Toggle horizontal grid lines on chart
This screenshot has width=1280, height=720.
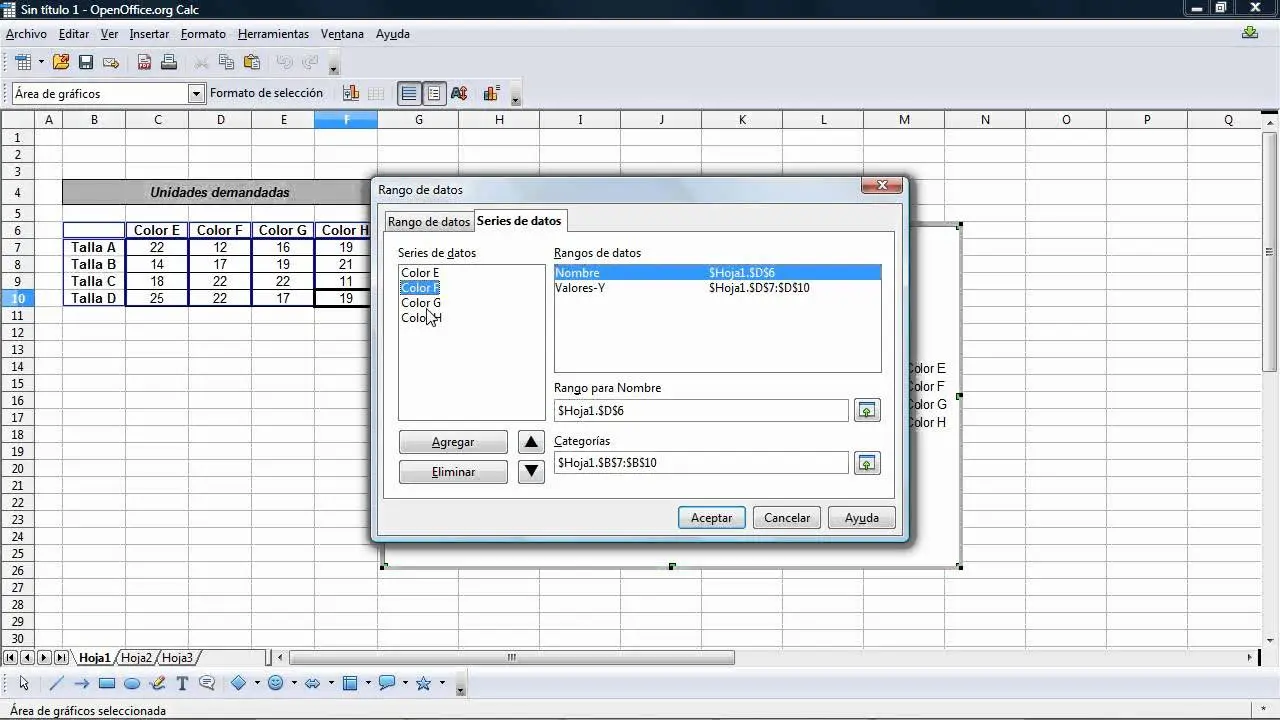[x=409, y=93]
